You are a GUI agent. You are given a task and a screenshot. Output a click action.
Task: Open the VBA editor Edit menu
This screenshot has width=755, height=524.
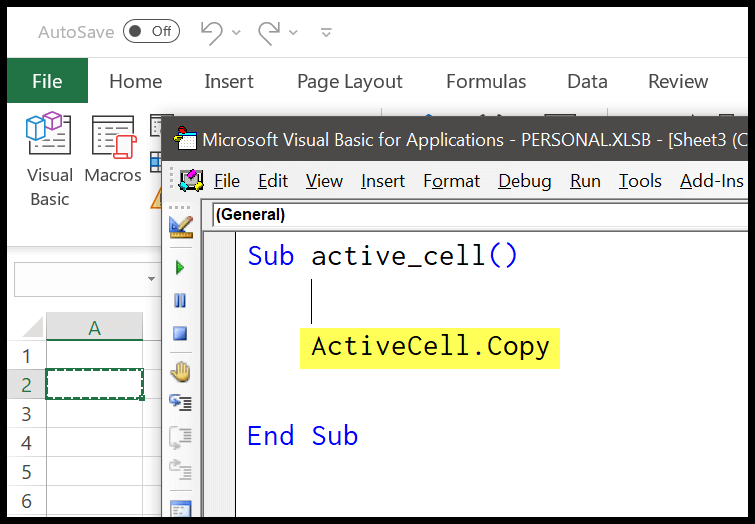(273, 181)
